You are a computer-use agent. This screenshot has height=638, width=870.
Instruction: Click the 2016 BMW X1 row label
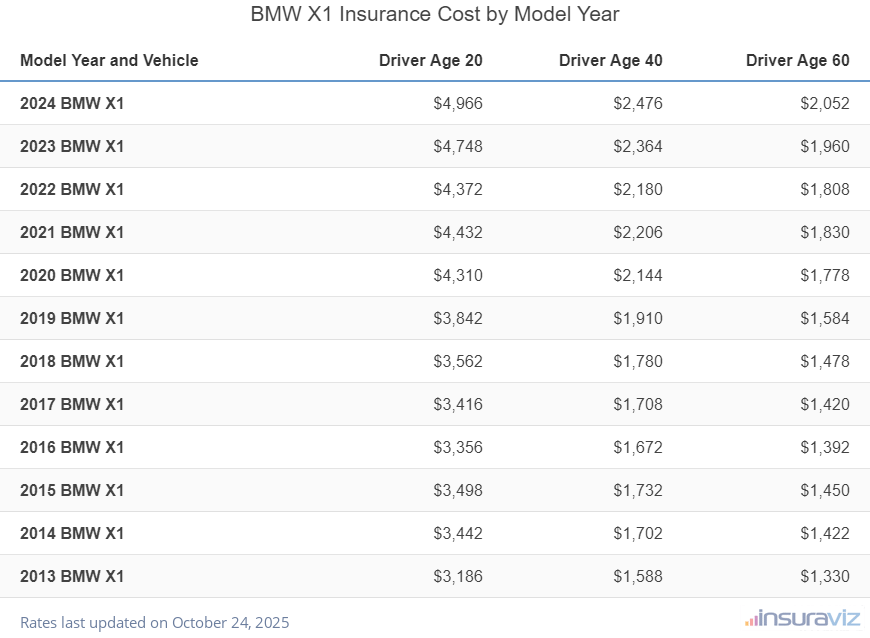coord(72,447)
